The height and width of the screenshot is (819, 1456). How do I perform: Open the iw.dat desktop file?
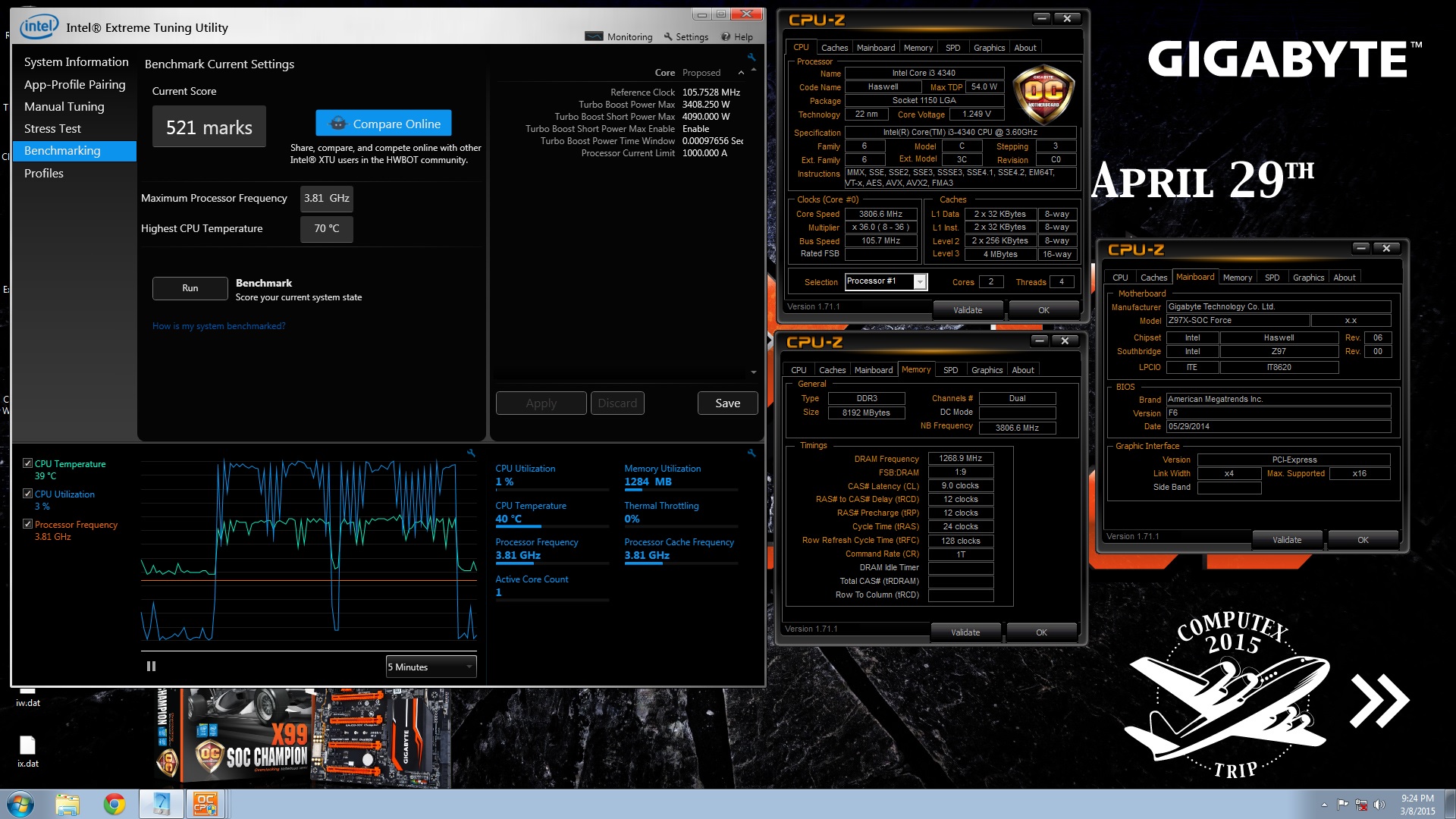tap(28, 698)
